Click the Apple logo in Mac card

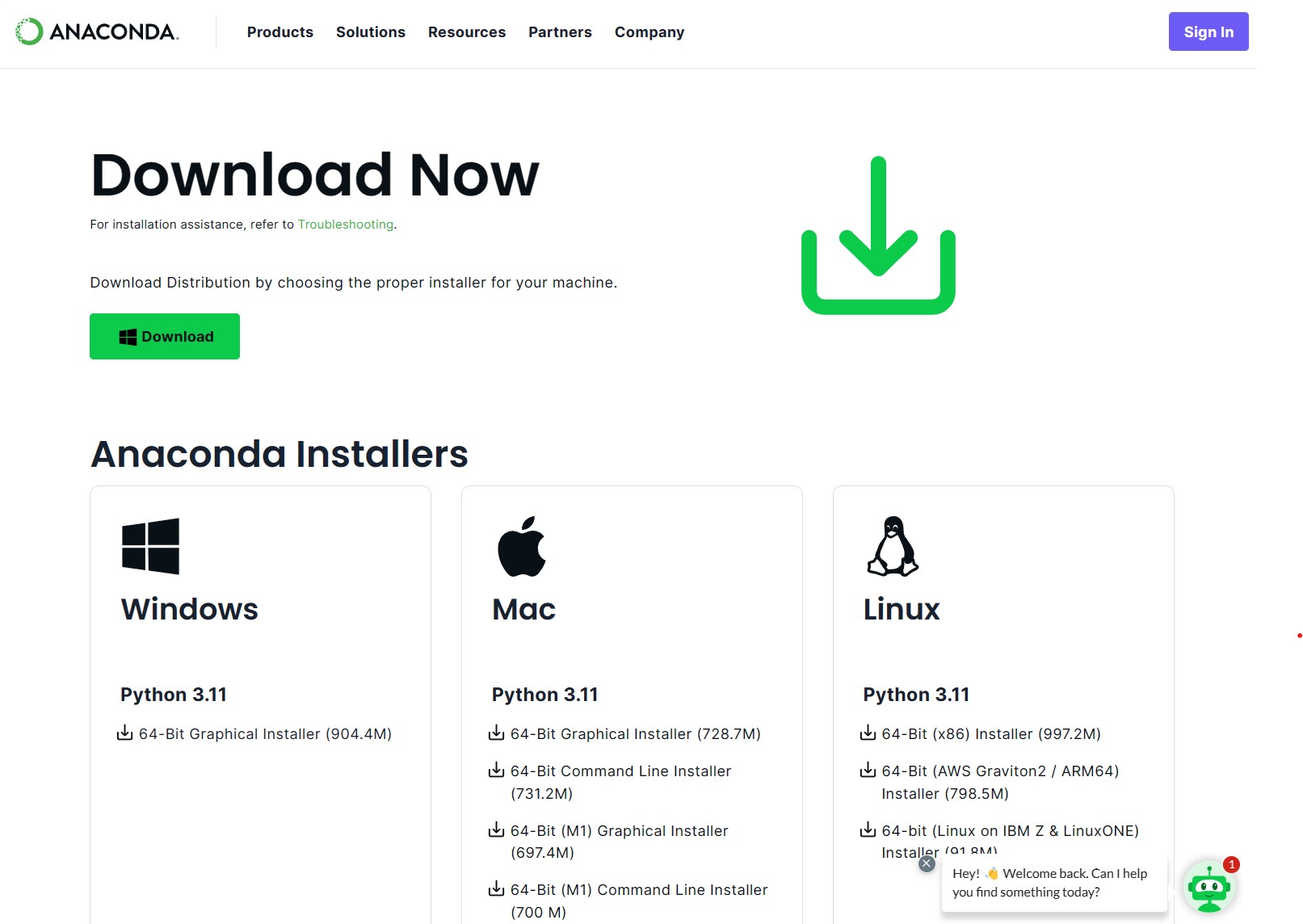pyautogui.click(x=522, y=547)
